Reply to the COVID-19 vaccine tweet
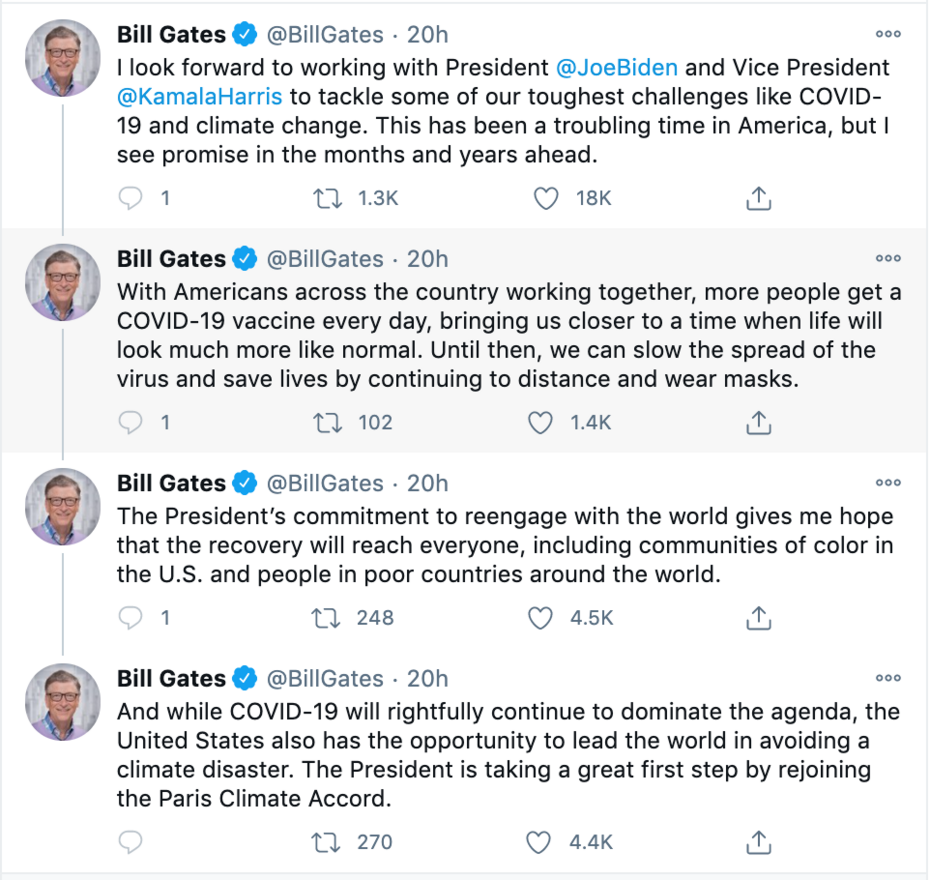 click(131, 423)
